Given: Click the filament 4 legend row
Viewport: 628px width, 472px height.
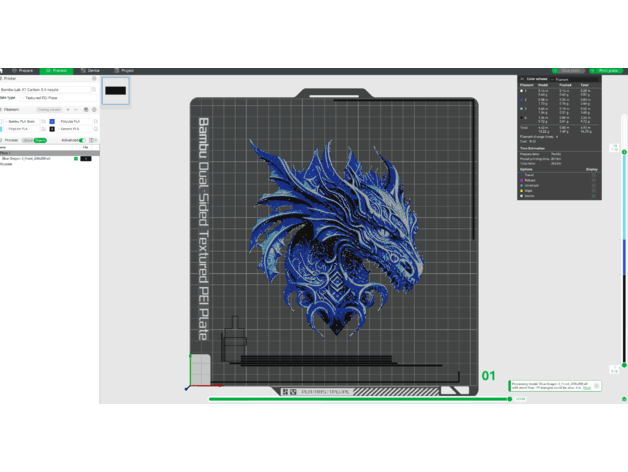Looking at the screenshot, I should point(559,119).
